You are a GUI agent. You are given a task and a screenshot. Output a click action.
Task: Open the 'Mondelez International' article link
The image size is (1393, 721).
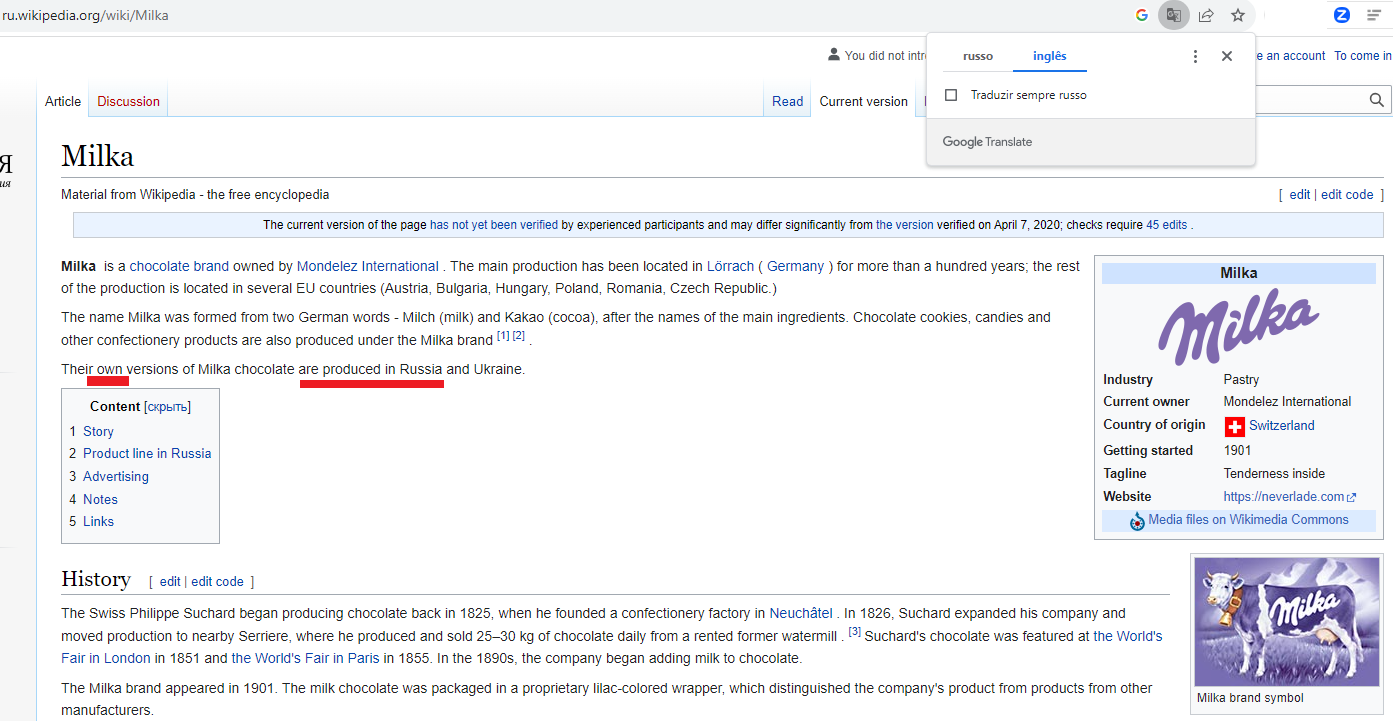coord(367,266)
